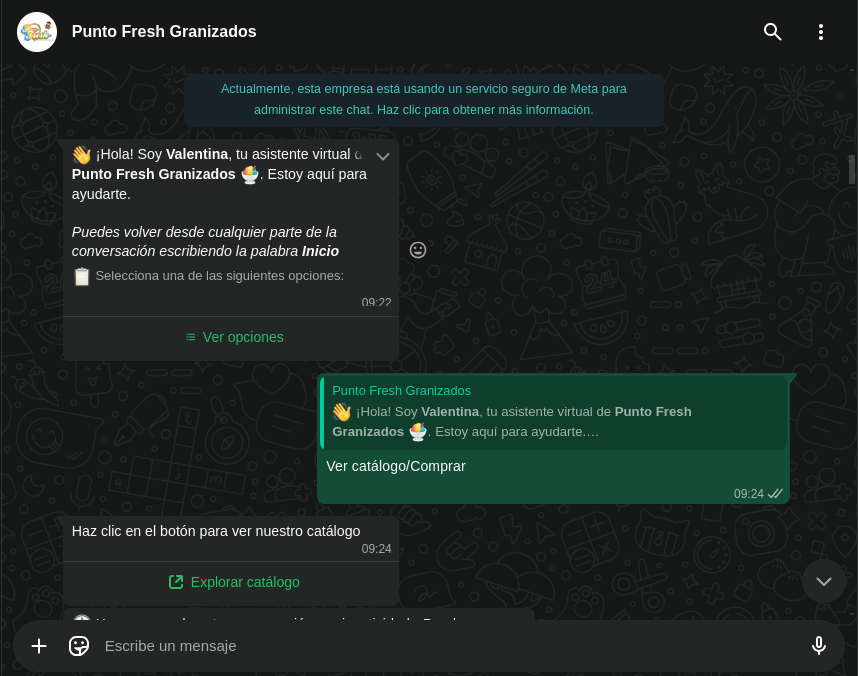Open the sticker and emoji picker

(x=79, y=646)
